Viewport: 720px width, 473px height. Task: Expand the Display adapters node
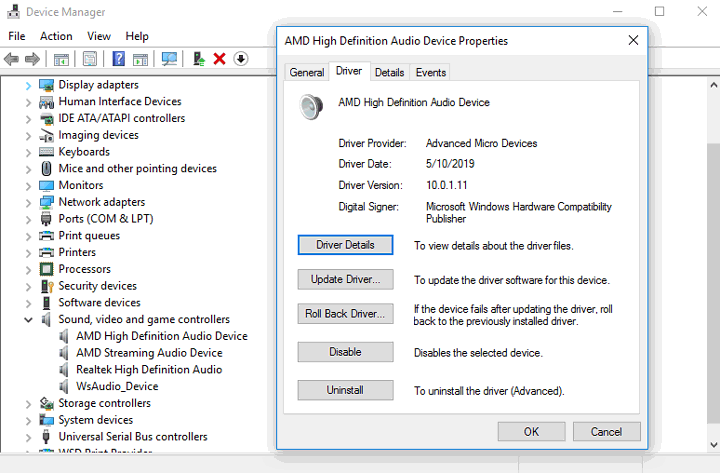[28, 85]
